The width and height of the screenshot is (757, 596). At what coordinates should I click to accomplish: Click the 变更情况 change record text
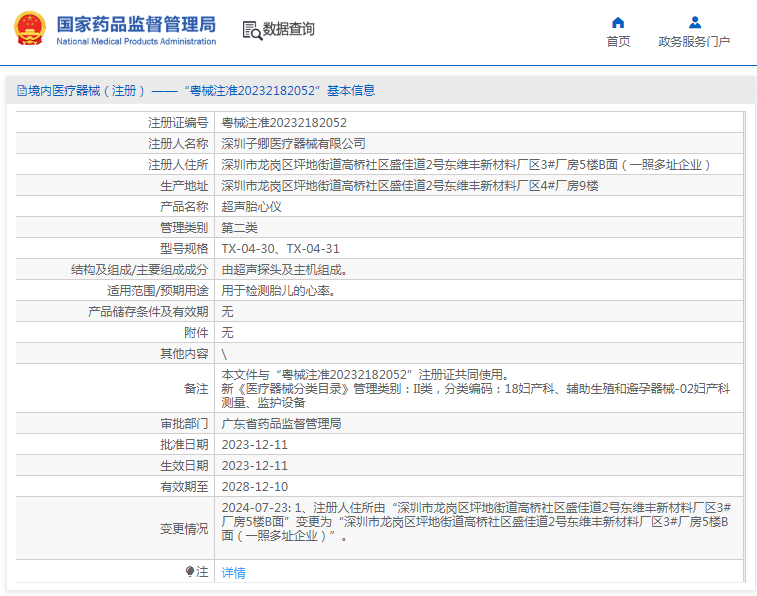(477, 522)
